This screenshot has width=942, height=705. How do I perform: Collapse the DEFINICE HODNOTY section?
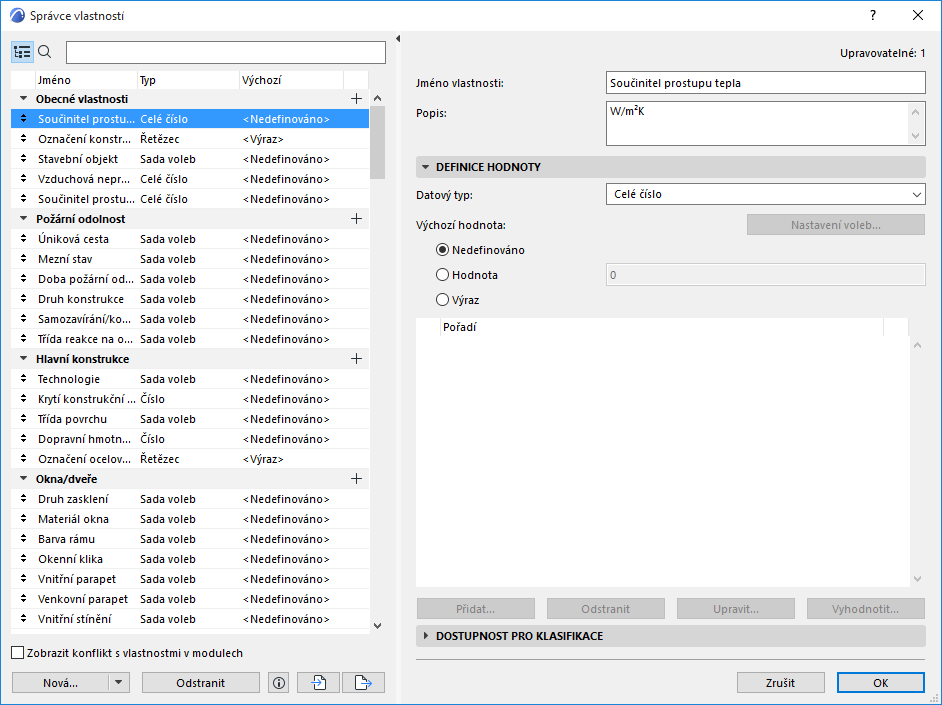click(x=425, y=167)
